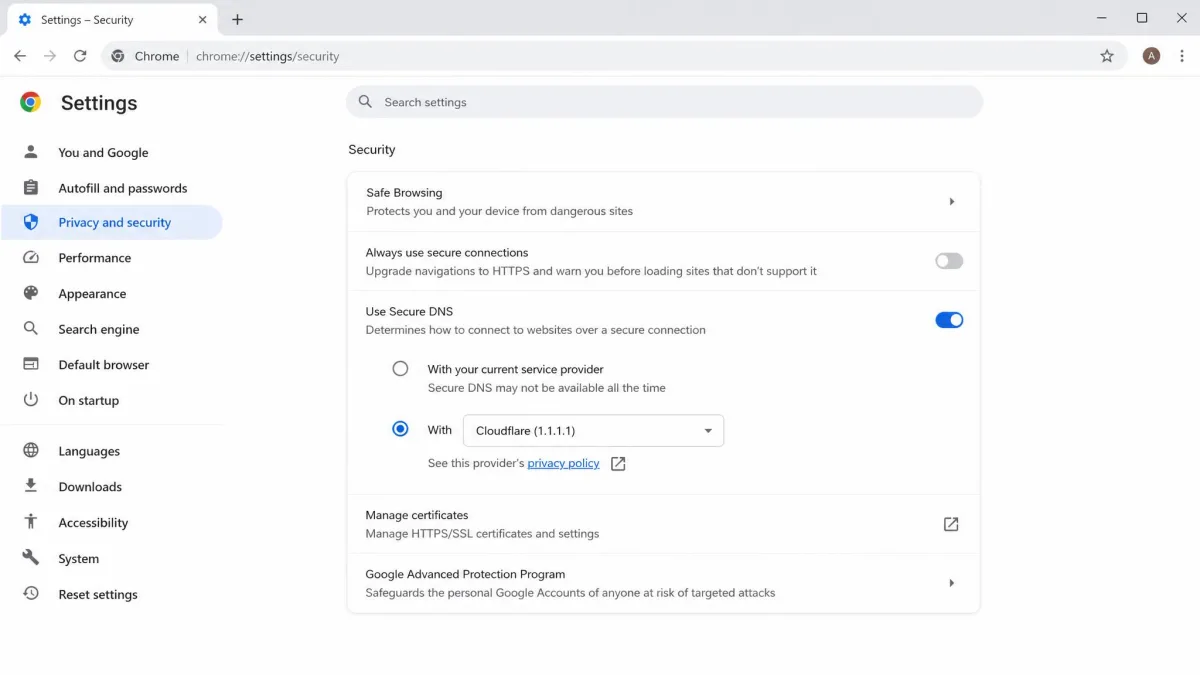Viewport: 1200px width, 675px height.
Task: Click the restore clock icon for Reset settings
Action: (x=31, y=594)
